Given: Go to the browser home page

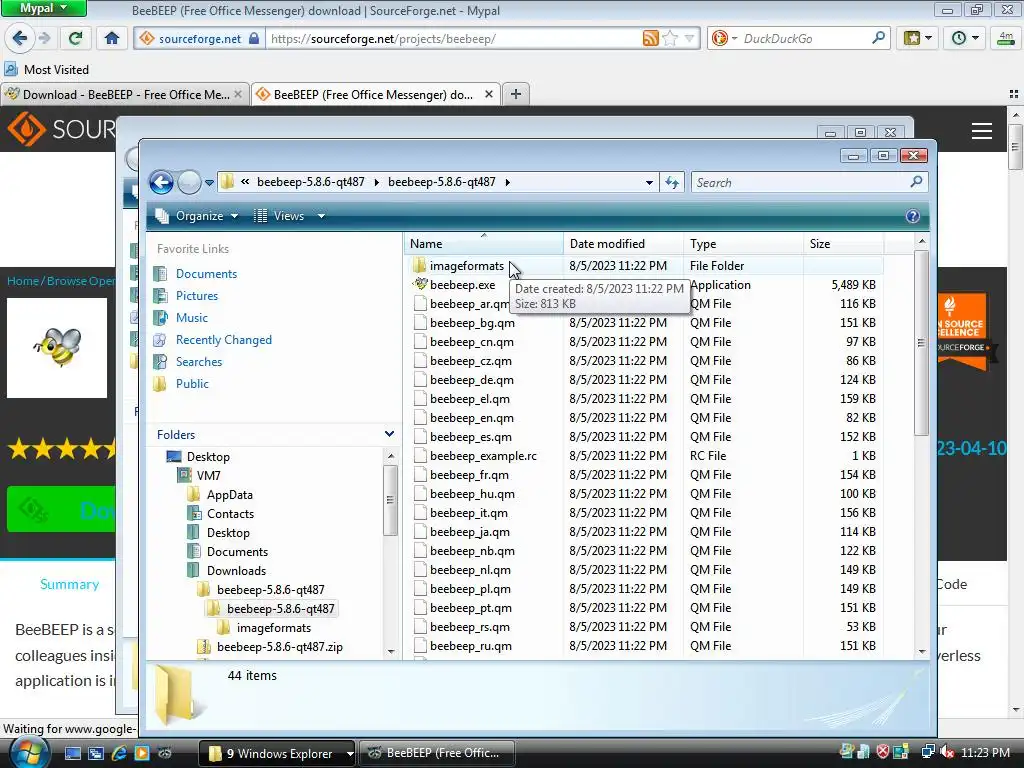Looking at the screenshot, I should (112, 39).
